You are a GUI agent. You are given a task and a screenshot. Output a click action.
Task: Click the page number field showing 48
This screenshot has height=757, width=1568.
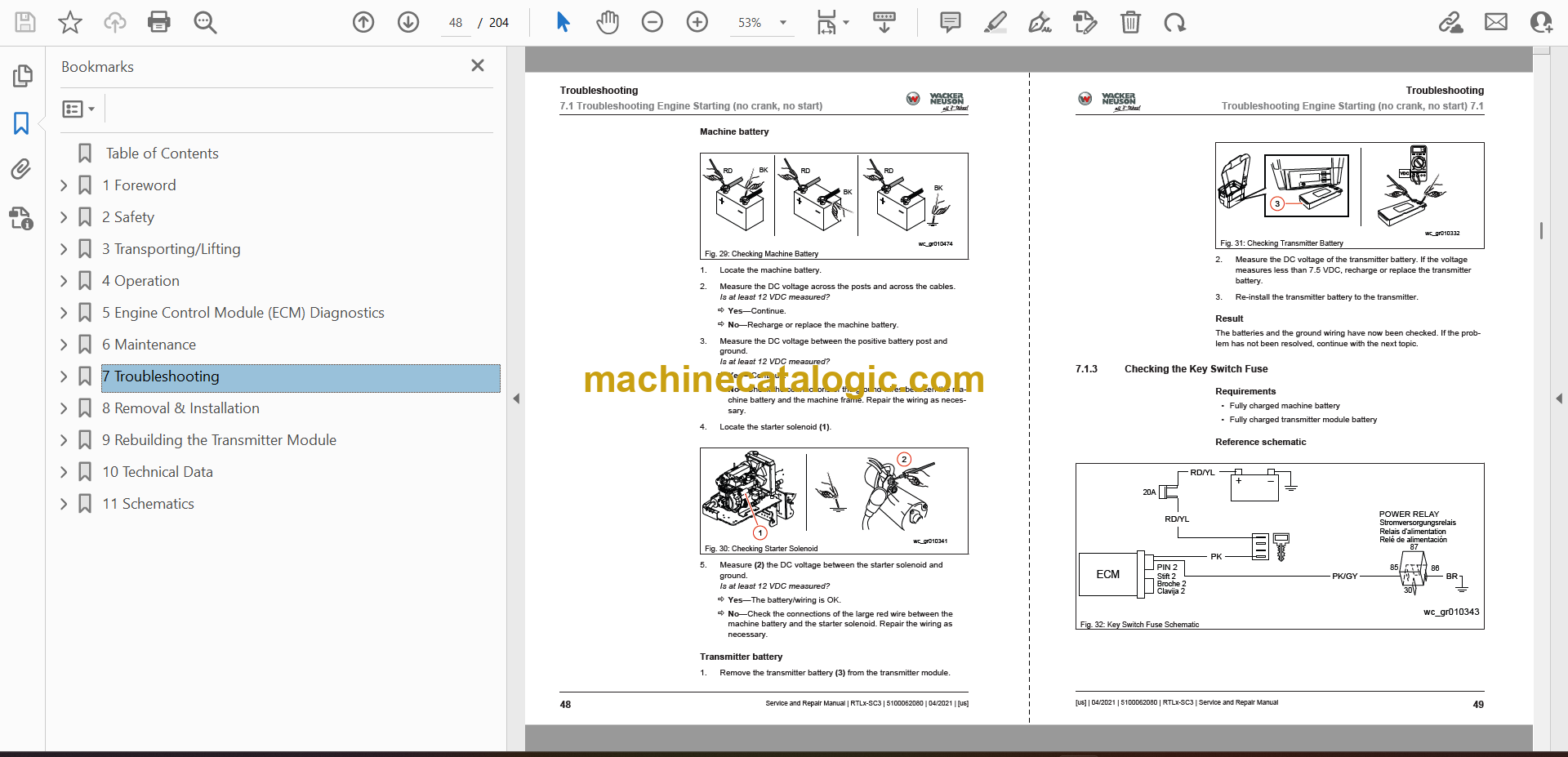pyautogui.click(x=456, y=23)
